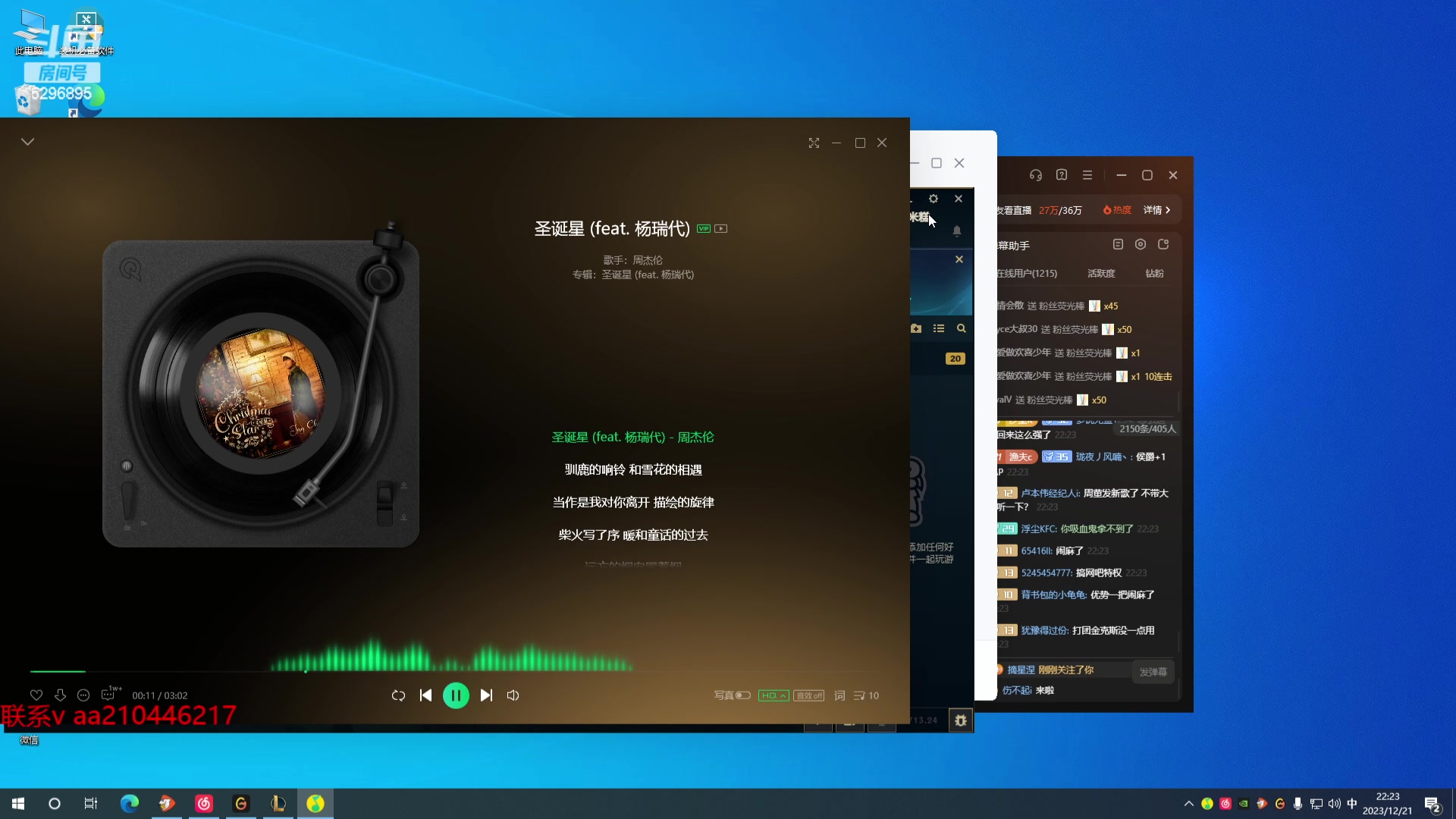Open NetEase Cloud Music from the taskbar
This screenshot has width=1456, height=819.
tap(204, 804)
